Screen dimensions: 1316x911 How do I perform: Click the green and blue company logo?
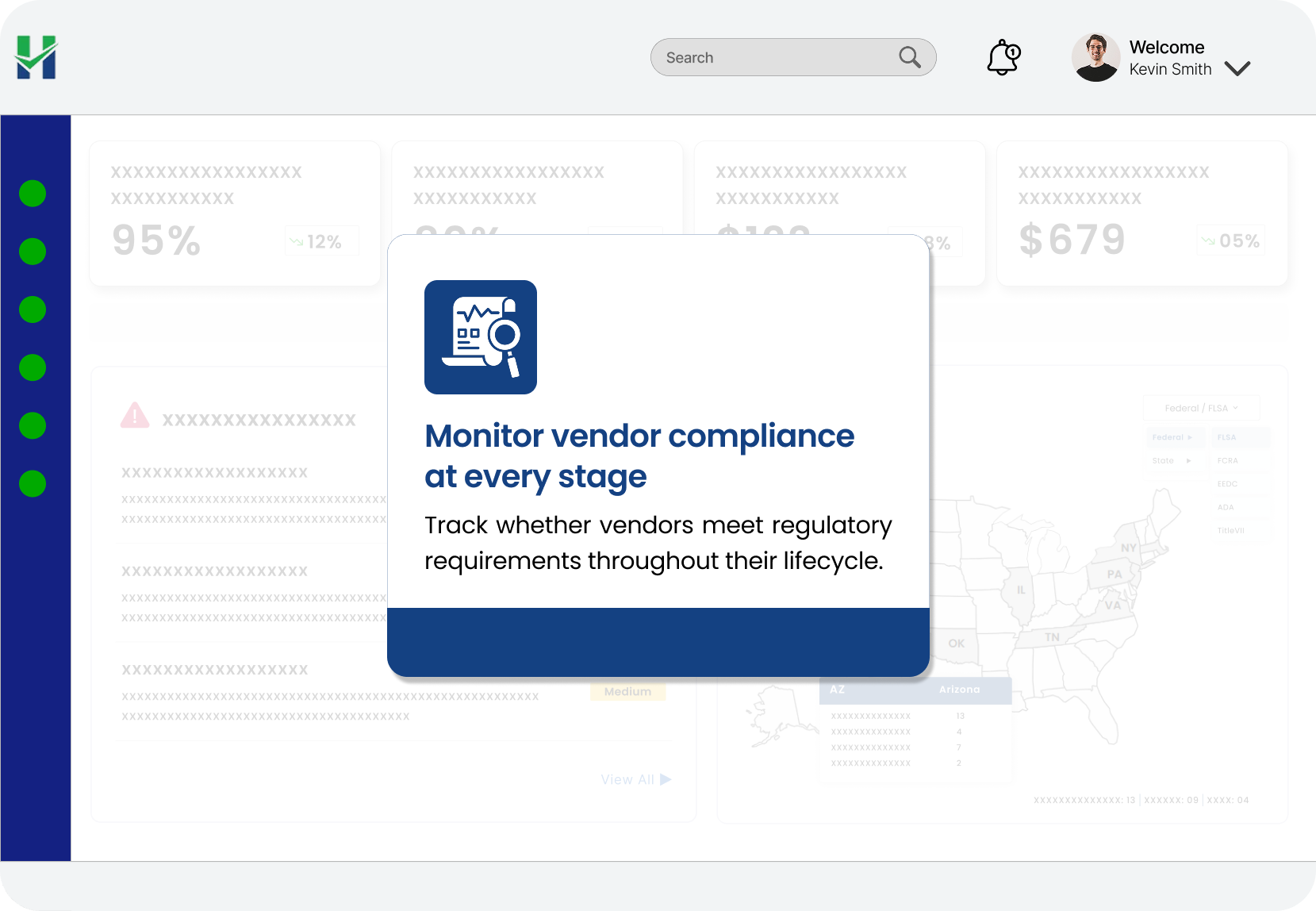pyautogui.click(x=36, y=57)
